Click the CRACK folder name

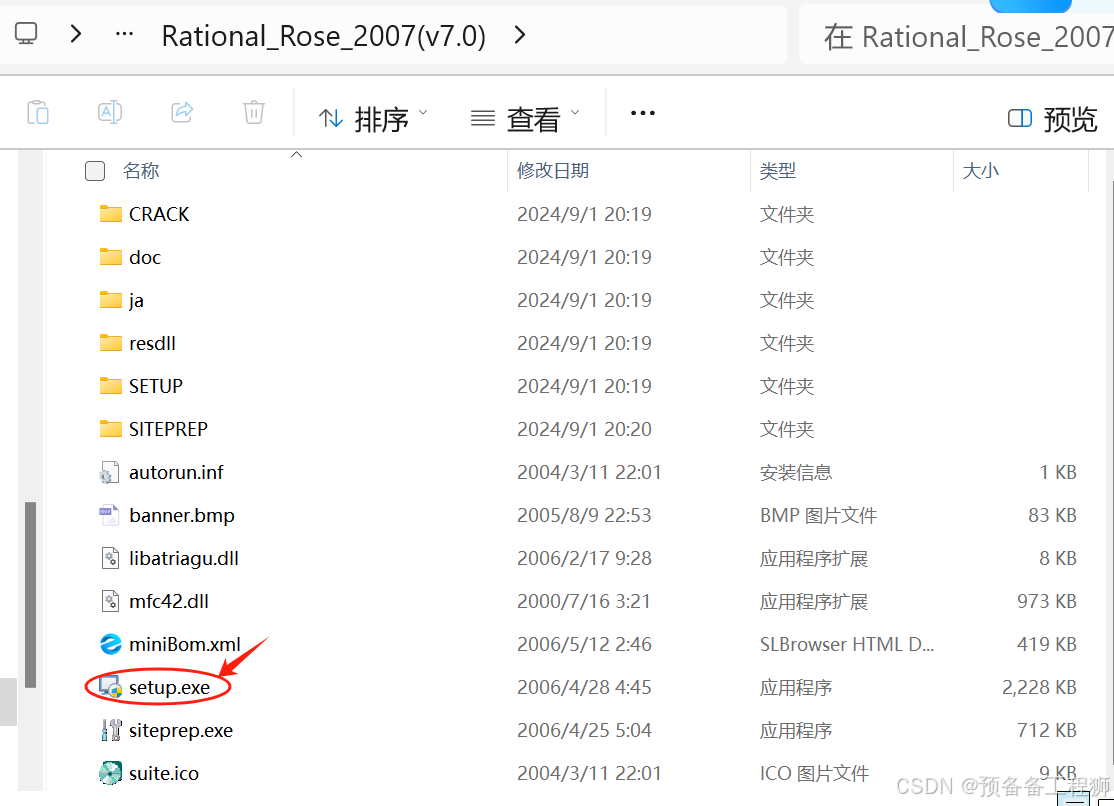(159, 214)
